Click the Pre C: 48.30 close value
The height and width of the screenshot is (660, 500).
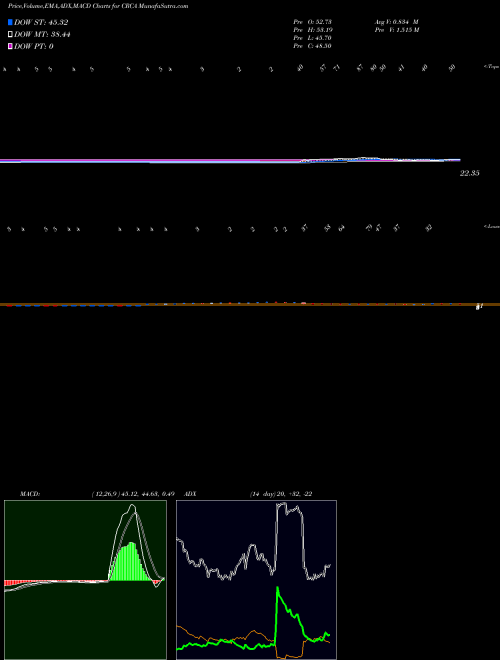pos(313,46)
